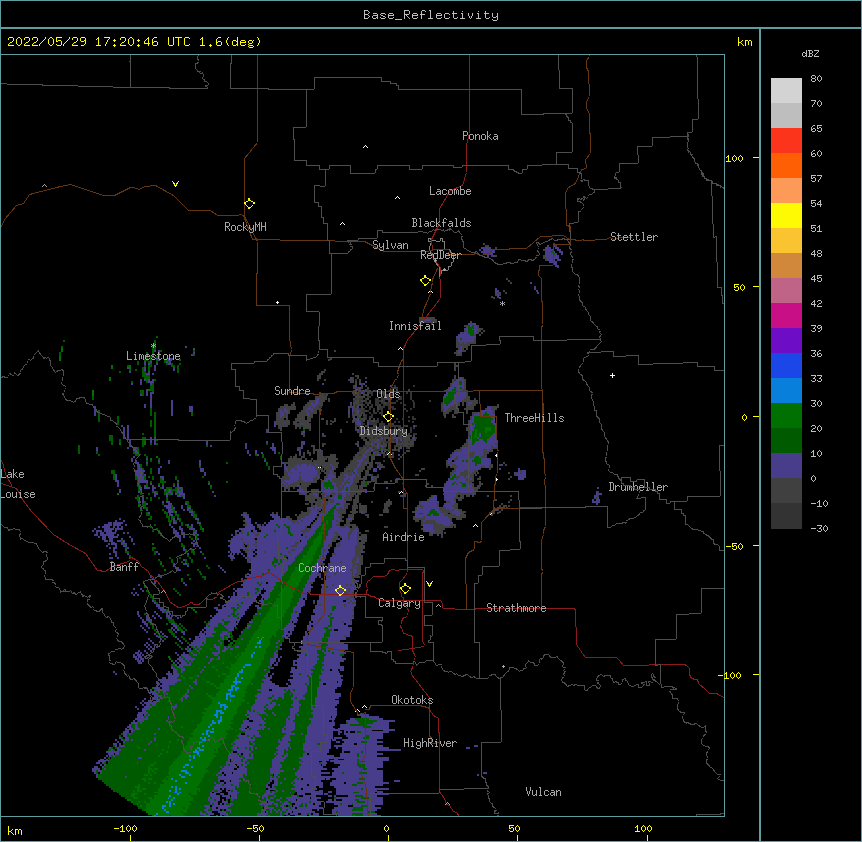Select the Lacombe map label
Image resolution: width=862 pixels, height=842 pixels.
(450, 191)
